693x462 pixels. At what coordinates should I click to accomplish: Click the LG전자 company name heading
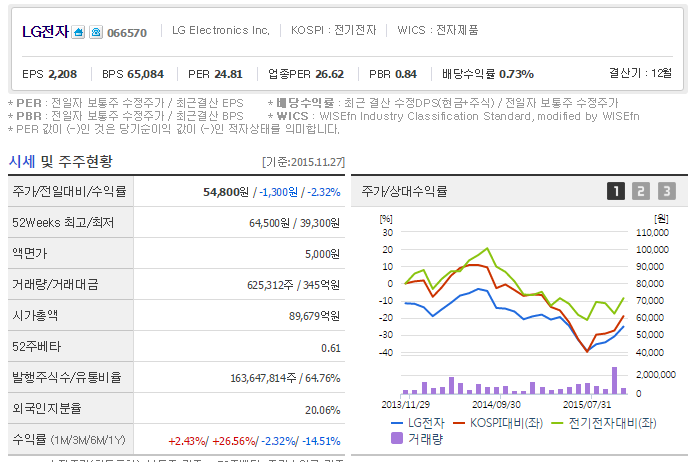point(45,32)
